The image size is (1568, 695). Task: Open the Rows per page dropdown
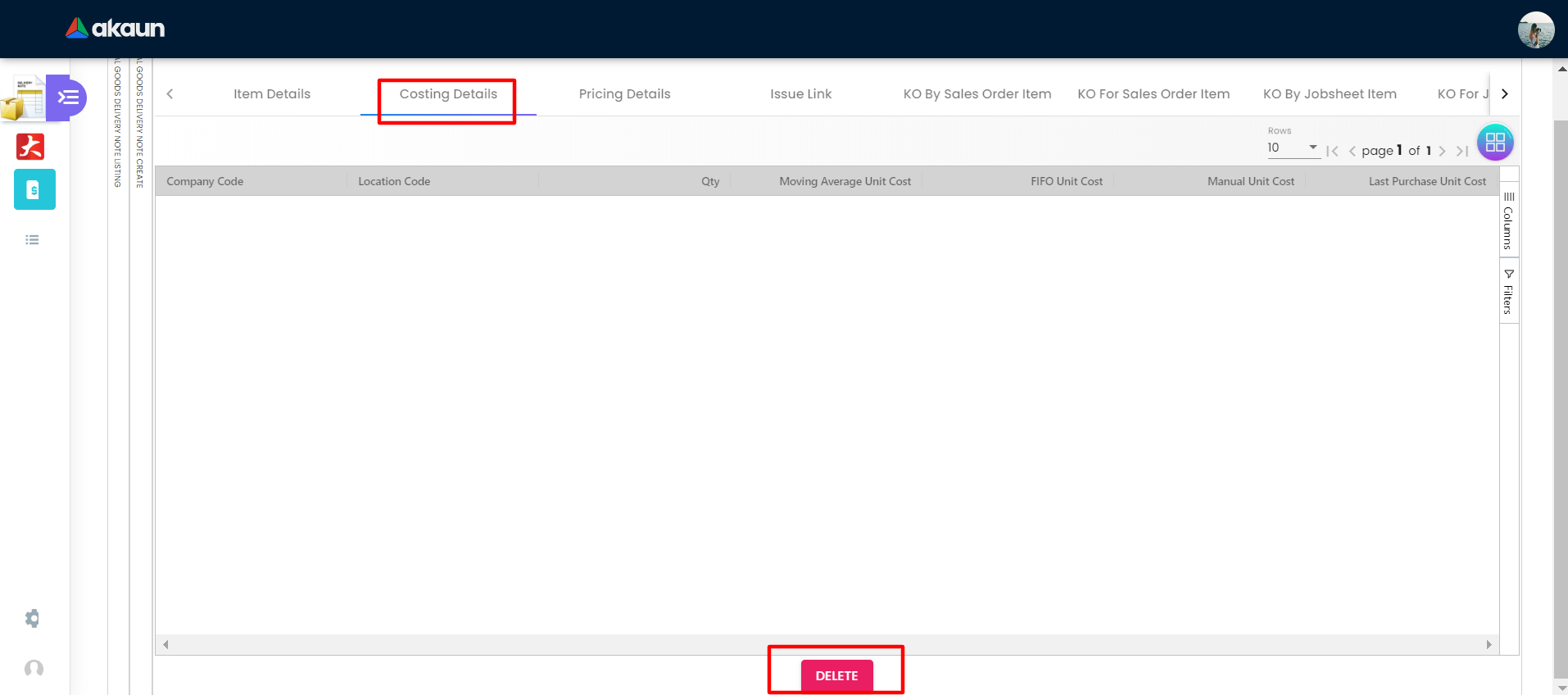(1294, 148)
